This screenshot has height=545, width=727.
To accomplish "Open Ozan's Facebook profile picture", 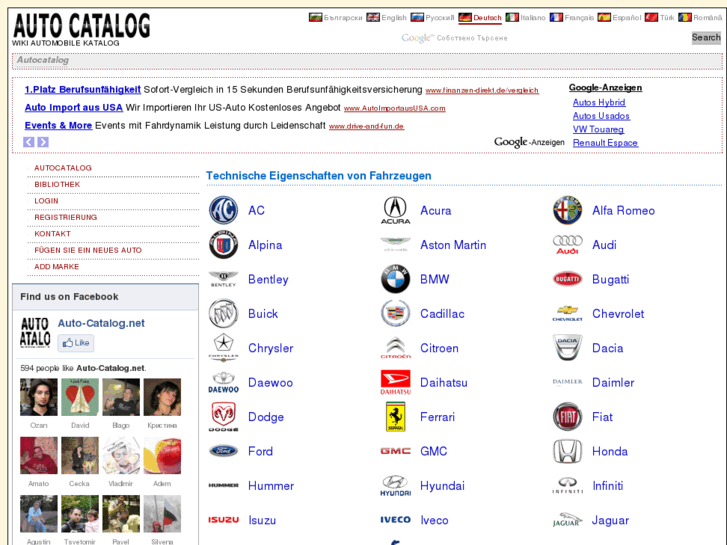I will point(39,397).
